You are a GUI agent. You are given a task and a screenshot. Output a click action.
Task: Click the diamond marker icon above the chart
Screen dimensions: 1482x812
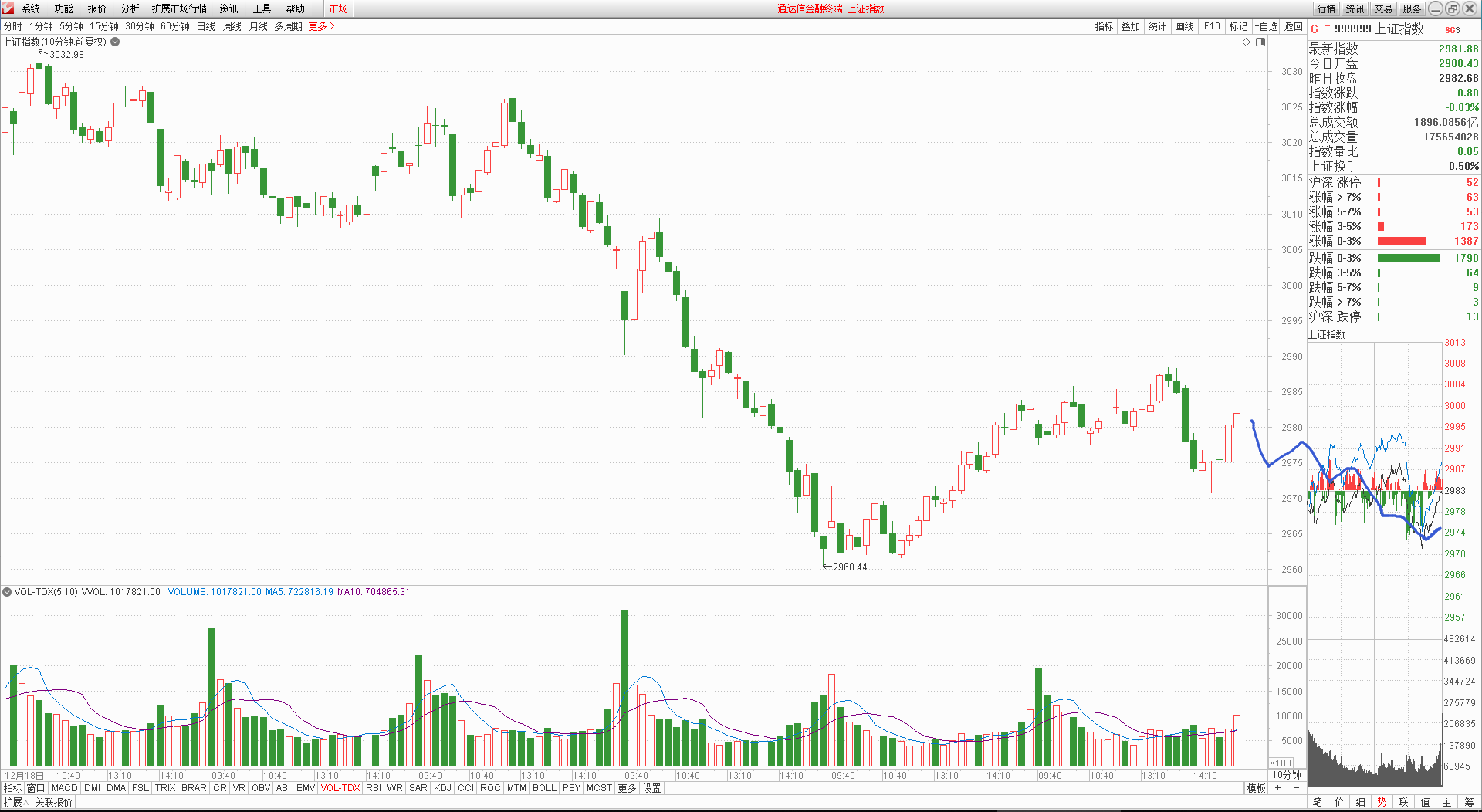click(1246, 42)
